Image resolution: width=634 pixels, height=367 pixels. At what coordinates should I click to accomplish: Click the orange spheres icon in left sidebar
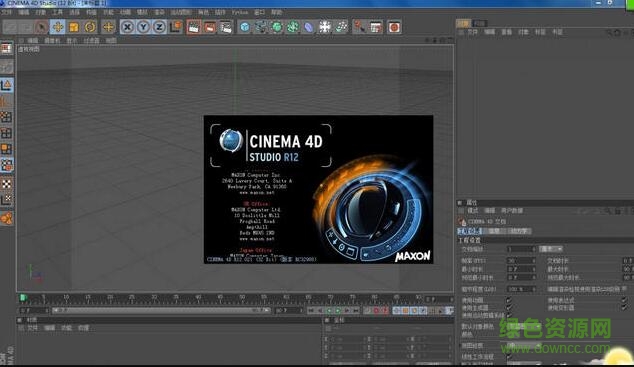6,219
